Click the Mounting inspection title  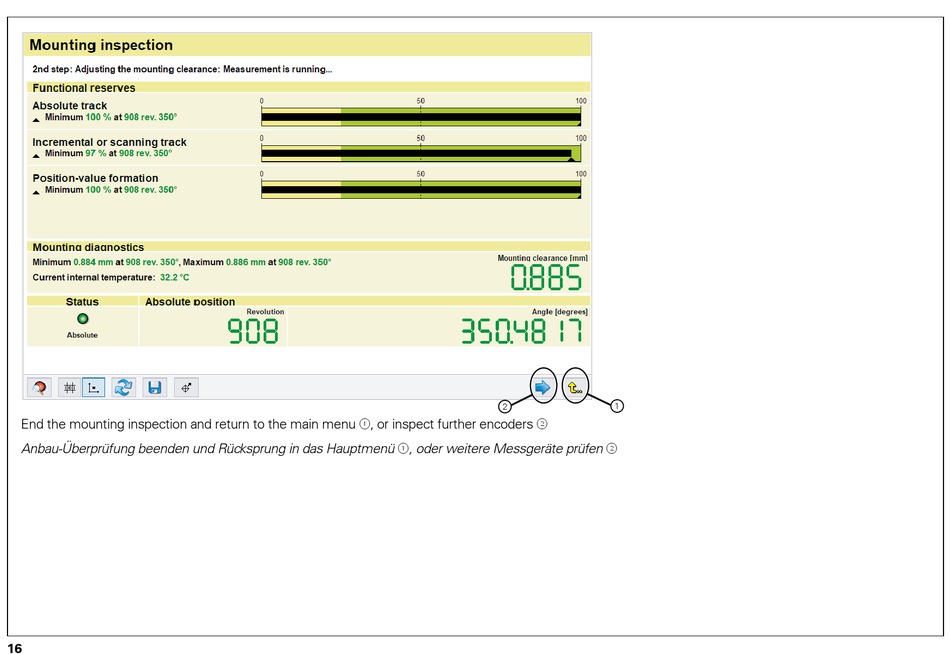click(101, 45)
